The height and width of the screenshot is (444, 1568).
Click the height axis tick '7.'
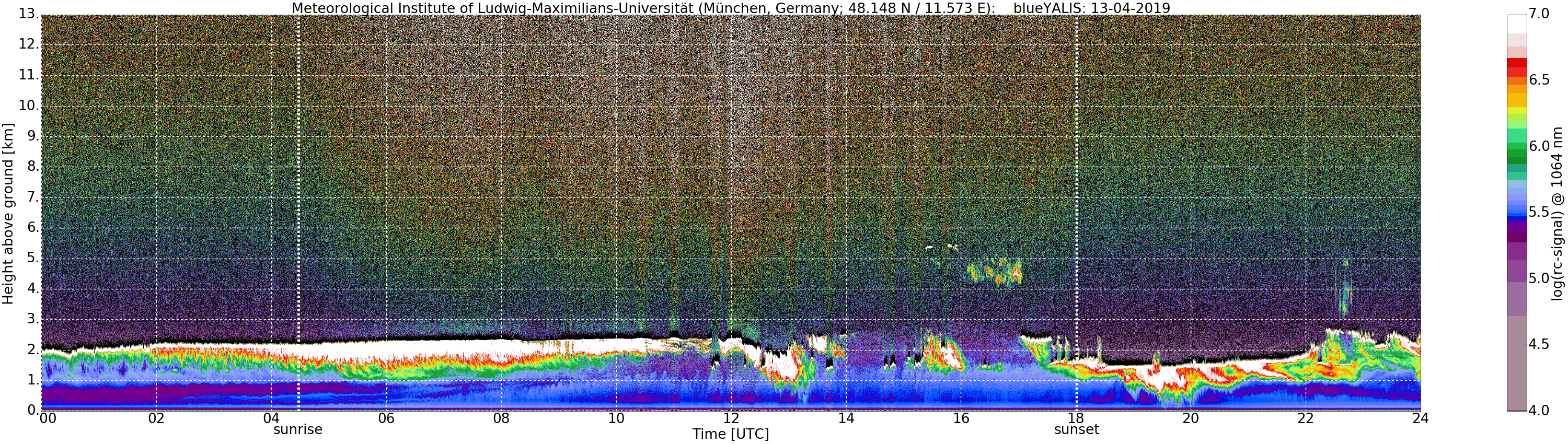tap(32, 197)
